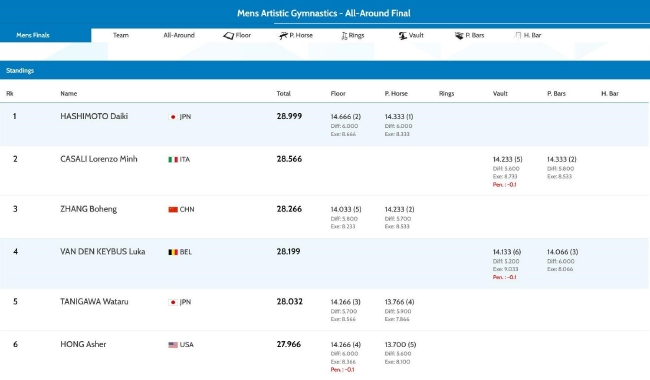Click the Italy flag beside CASALI
The height and width of the screenshot is (380, 650).
(x=173, y=160)
